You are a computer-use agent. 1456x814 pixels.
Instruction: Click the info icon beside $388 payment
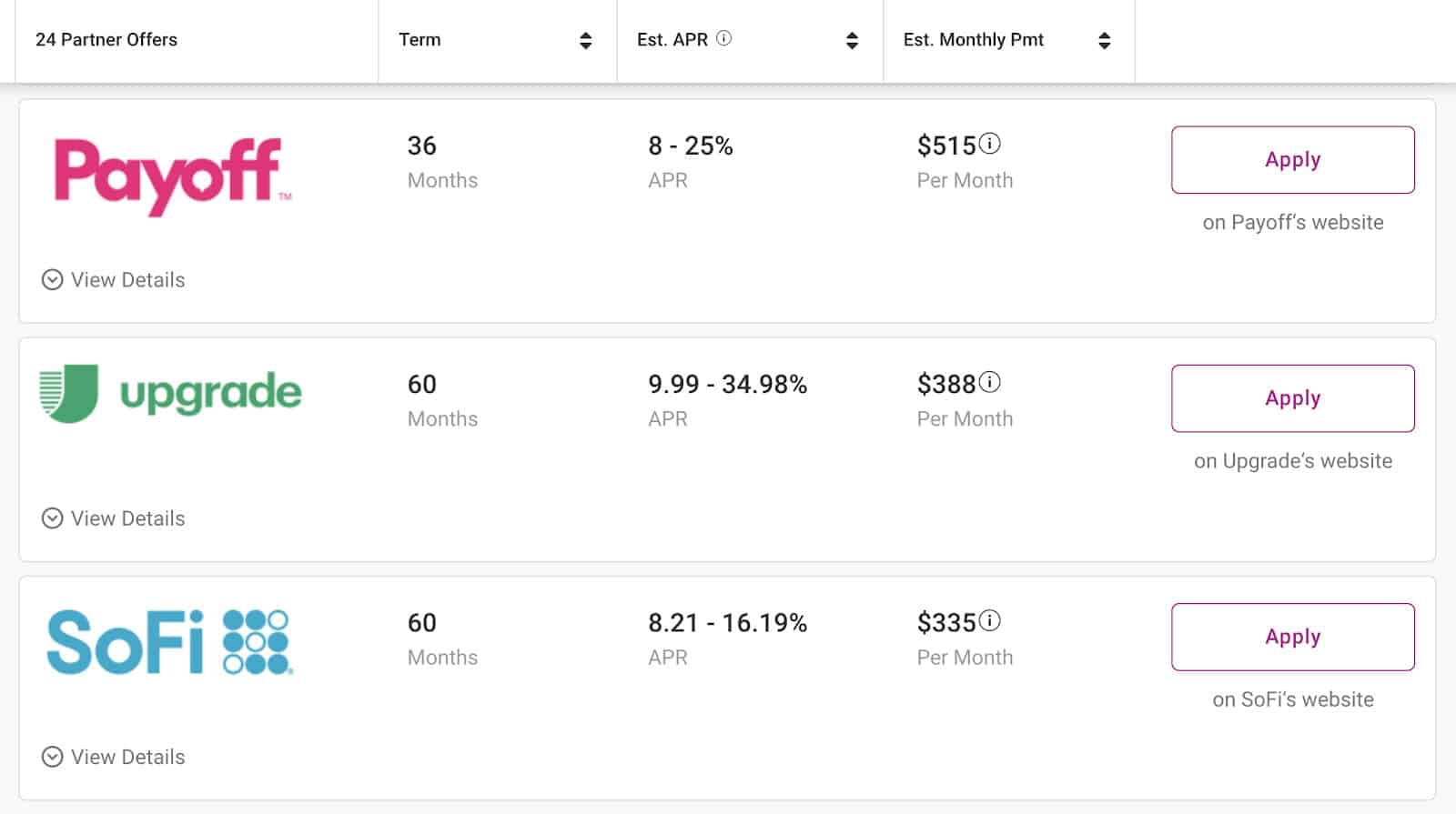pos(989,382)
